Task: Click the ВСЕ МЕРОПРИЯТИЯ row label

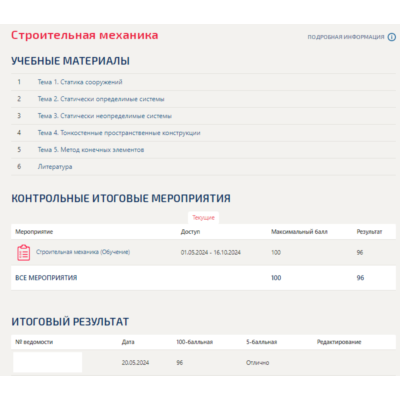Action: tap(46, 278)
